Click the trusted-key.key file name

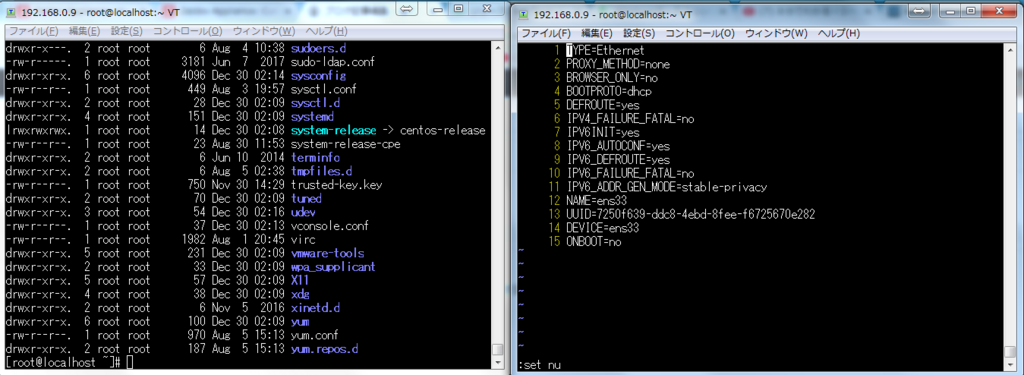coord(336,185)
